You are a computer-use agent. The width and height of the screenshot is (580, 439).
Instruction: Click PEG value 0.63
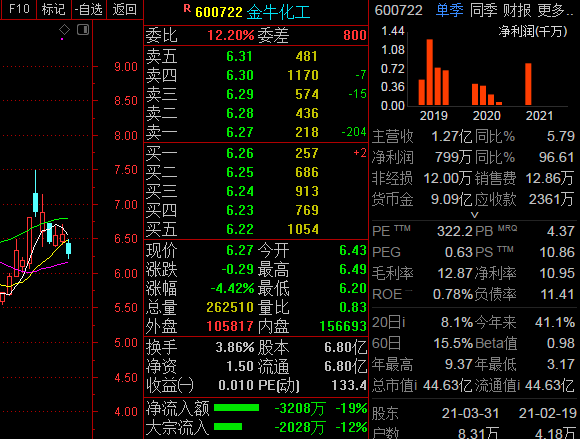pyautogui.click(x=459, y=252)
